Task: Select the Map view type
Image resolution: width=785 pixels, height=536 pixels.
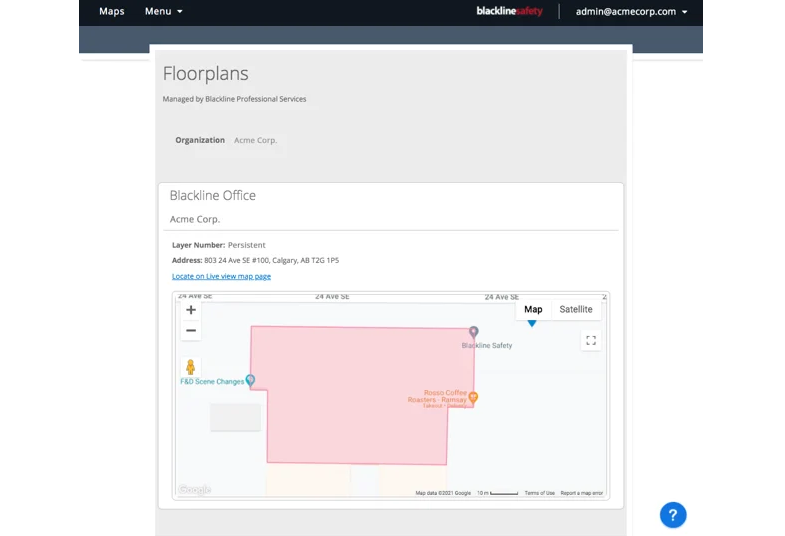Action: pyautogui.click(x=533, y=310)
